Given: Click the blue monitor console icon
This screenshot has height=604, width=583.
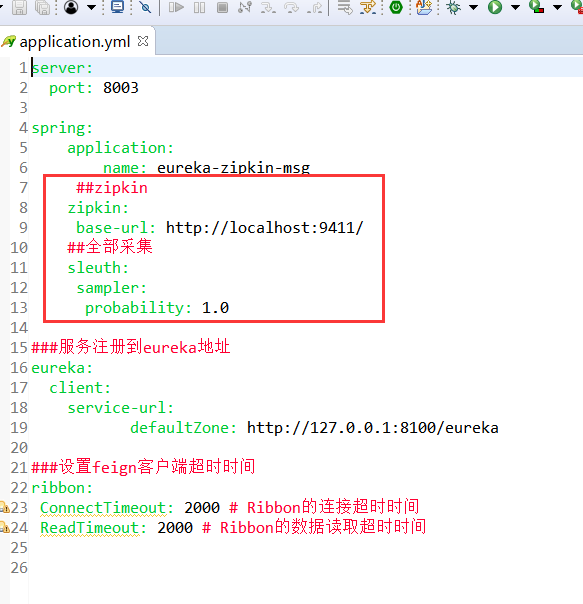Looking at the screenshot, I should (x=117, y=7).
